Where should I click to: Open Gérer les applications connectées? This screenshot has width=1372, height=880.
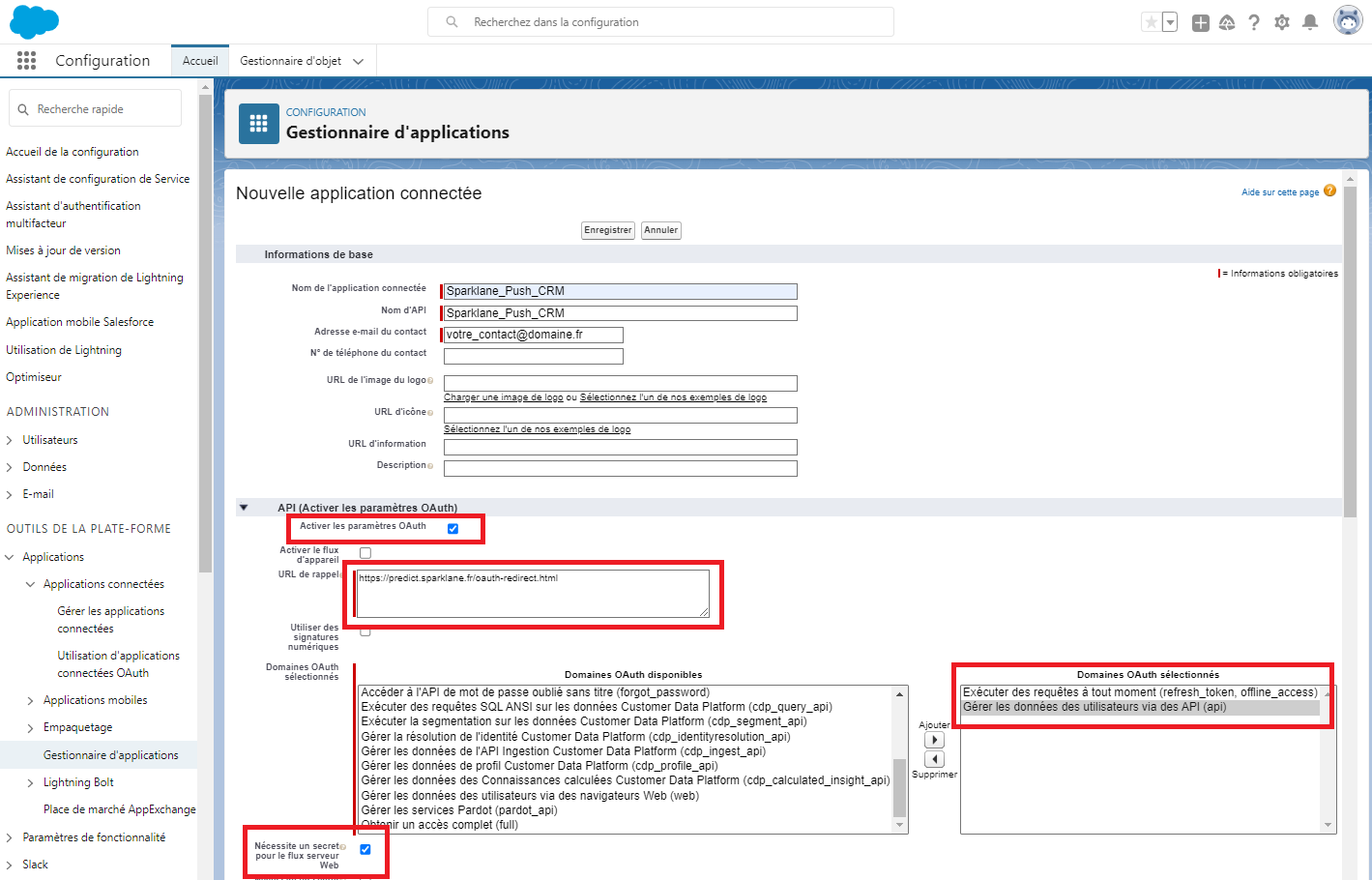pyautogui.click(x=111, y=620)
